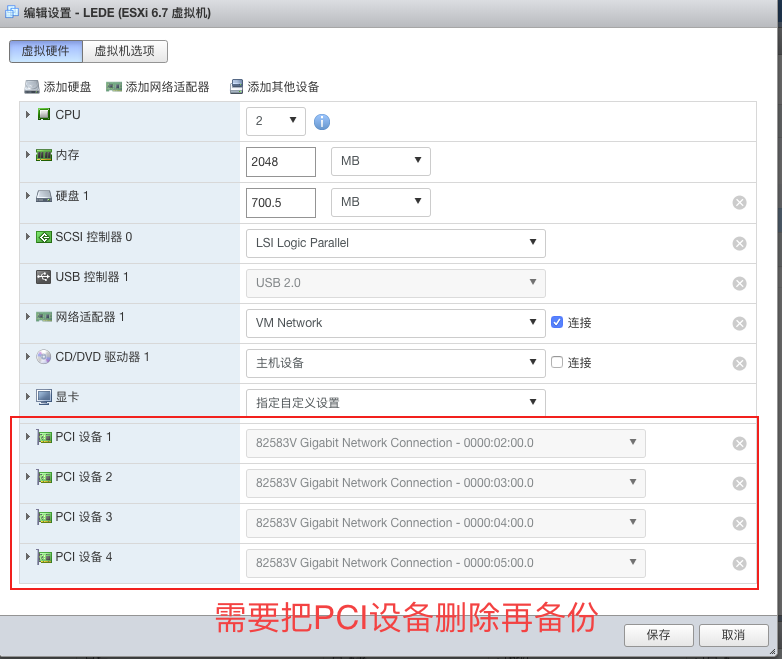Click the CPU info icon

coord(322,122)
